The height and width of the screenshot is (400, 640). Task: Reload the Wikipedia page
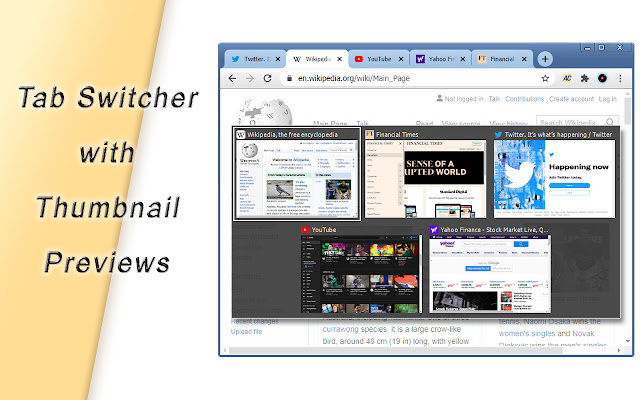(267, 78)
